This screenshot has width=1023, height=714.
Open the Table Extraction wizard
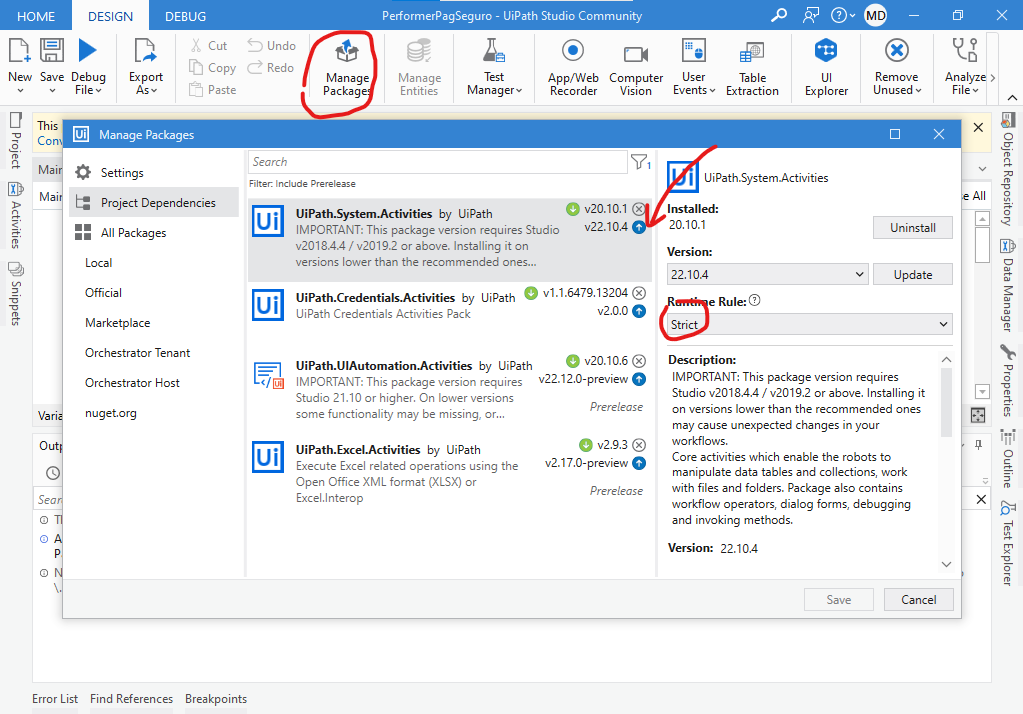click(752, 67)
